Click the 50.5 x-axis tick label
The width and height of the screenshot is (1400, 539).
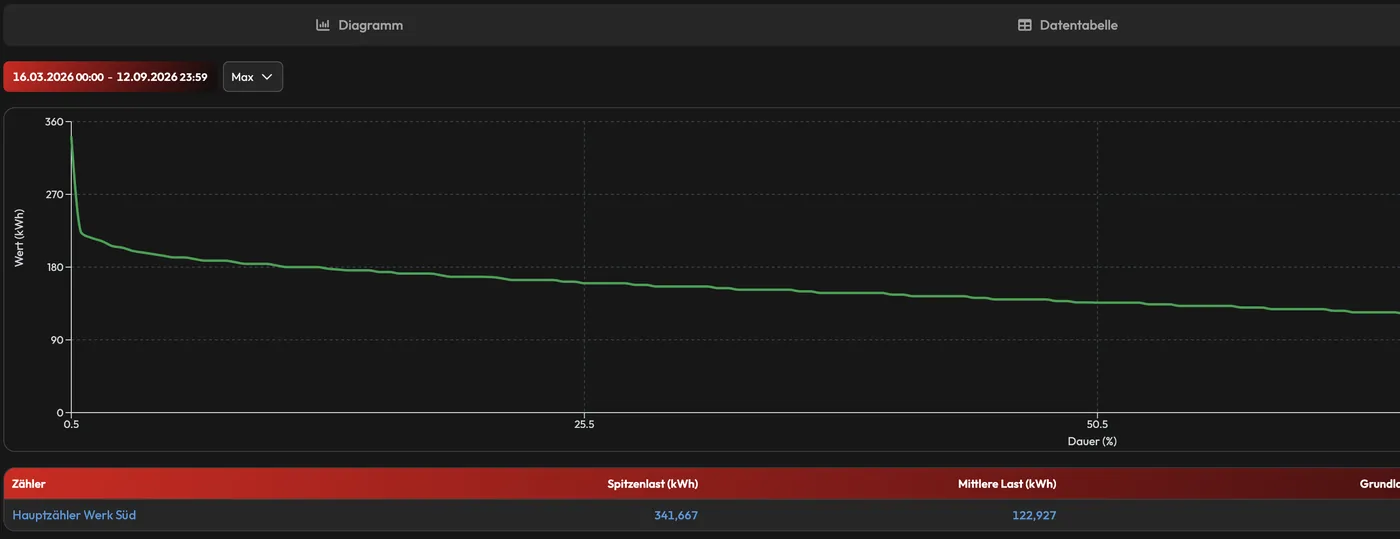(1097, 425)
